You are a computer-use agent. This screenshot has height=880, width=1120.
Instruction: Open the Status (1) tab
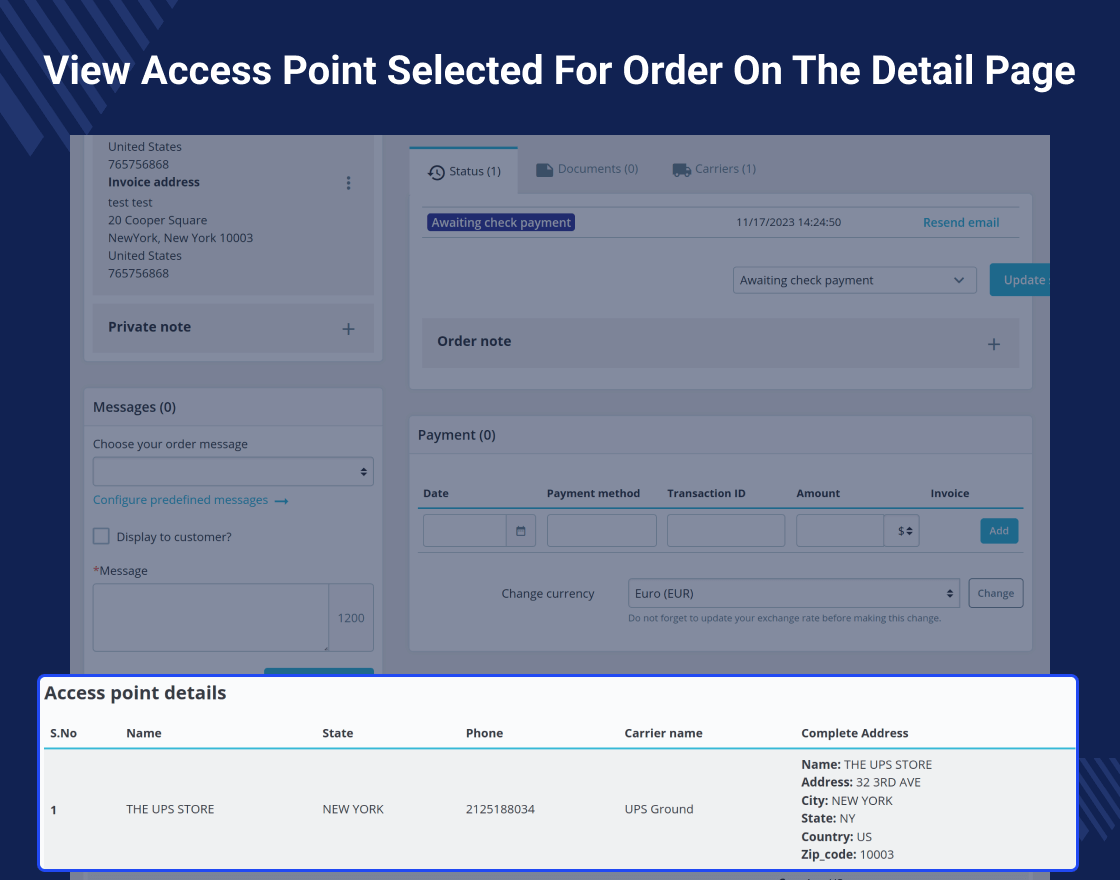(x=464, y=171)
